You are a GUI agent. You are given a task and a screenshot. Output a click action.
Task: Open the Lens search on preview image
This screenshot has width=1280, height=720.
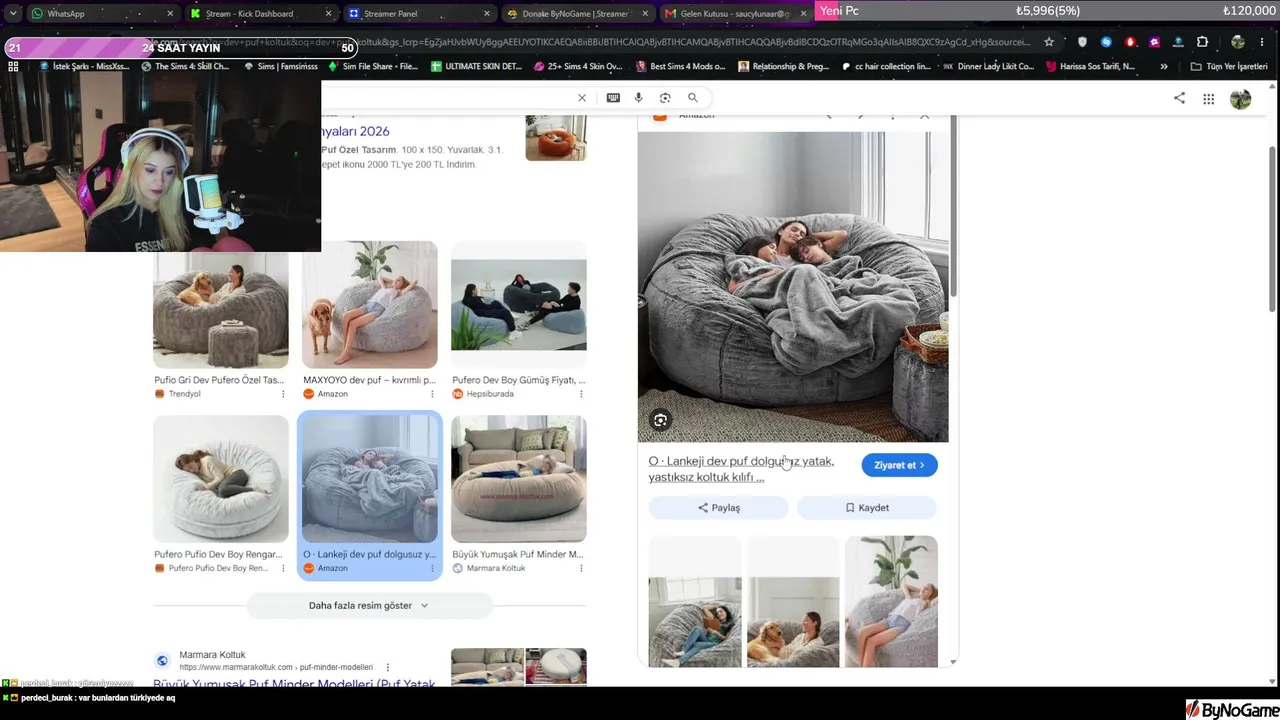point(660,420)
